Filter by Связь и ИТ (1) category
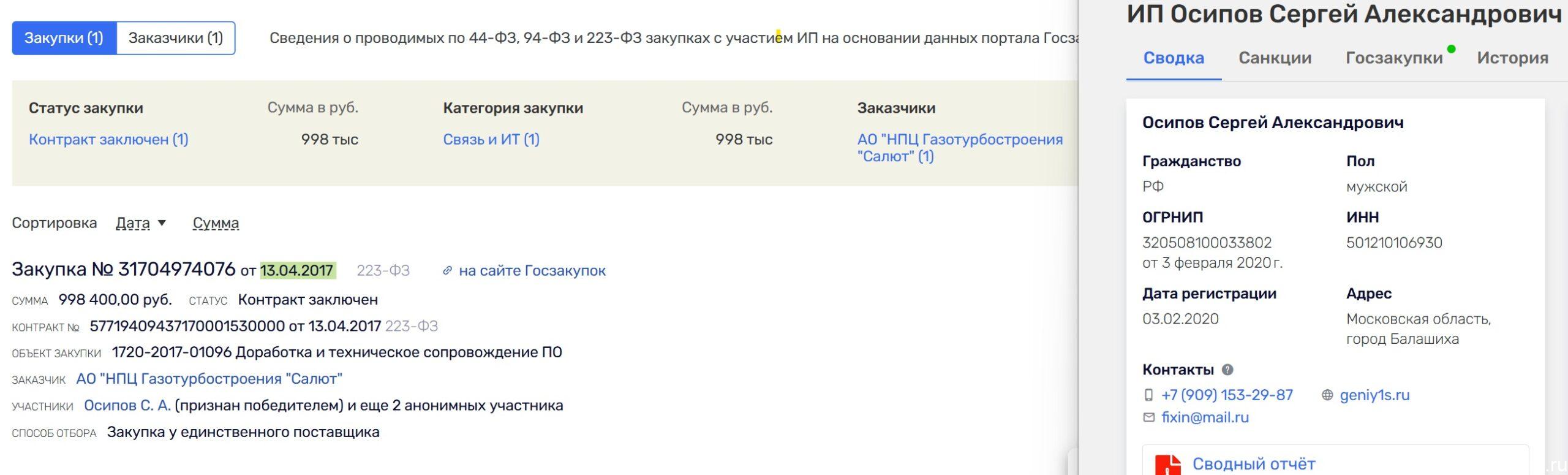The height and width of the screenshot is (475, 1568). click(x=491, y=139)
